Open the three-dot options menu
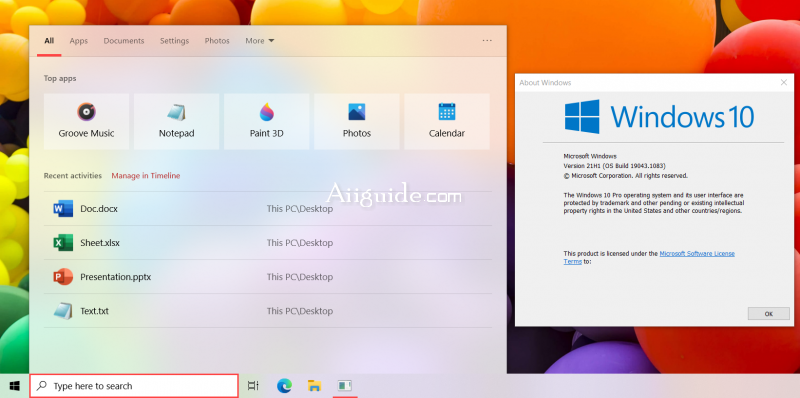 click(487, 41)
